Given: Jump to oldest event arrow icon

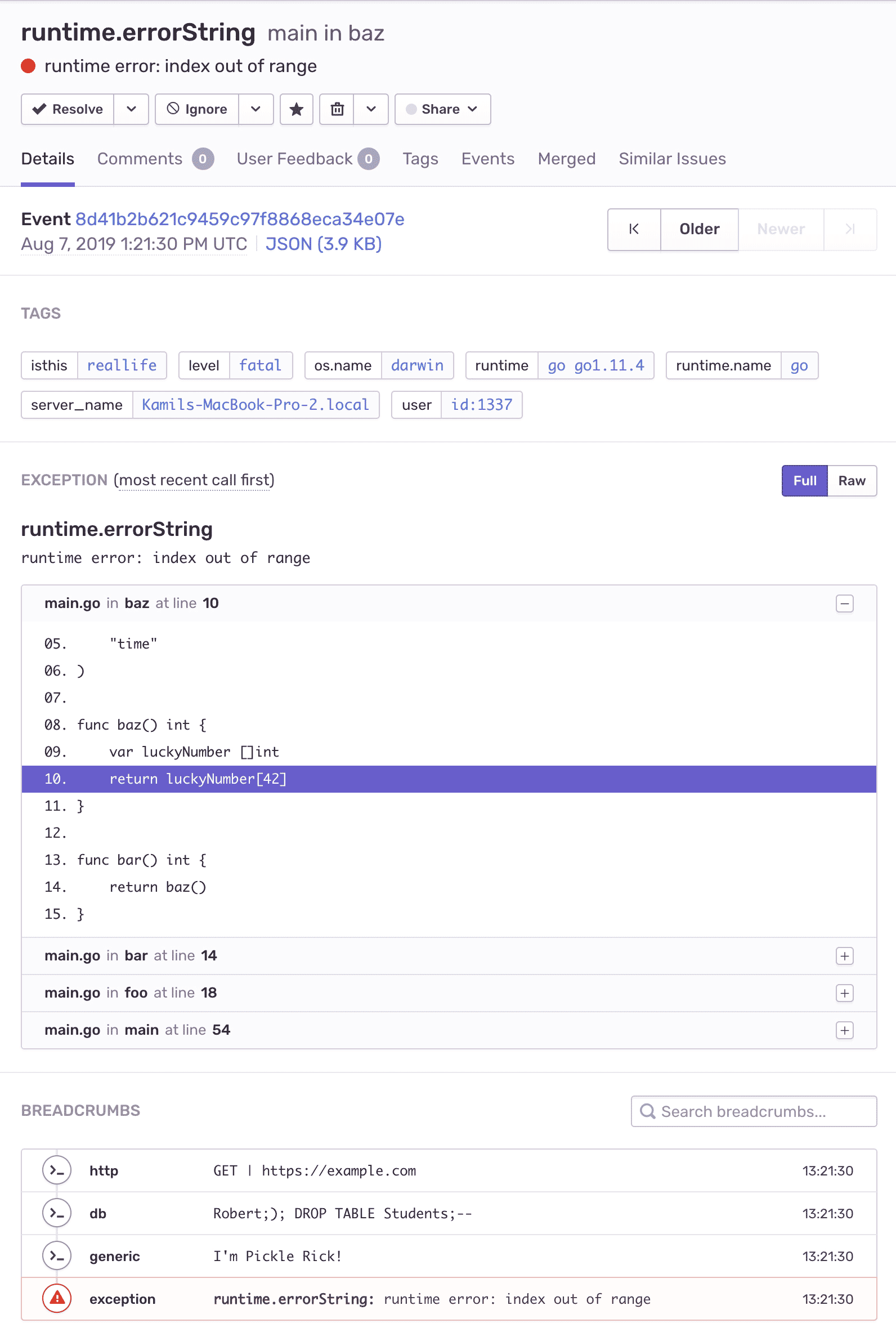Looking at the screenshot, I should click(634, 229).
